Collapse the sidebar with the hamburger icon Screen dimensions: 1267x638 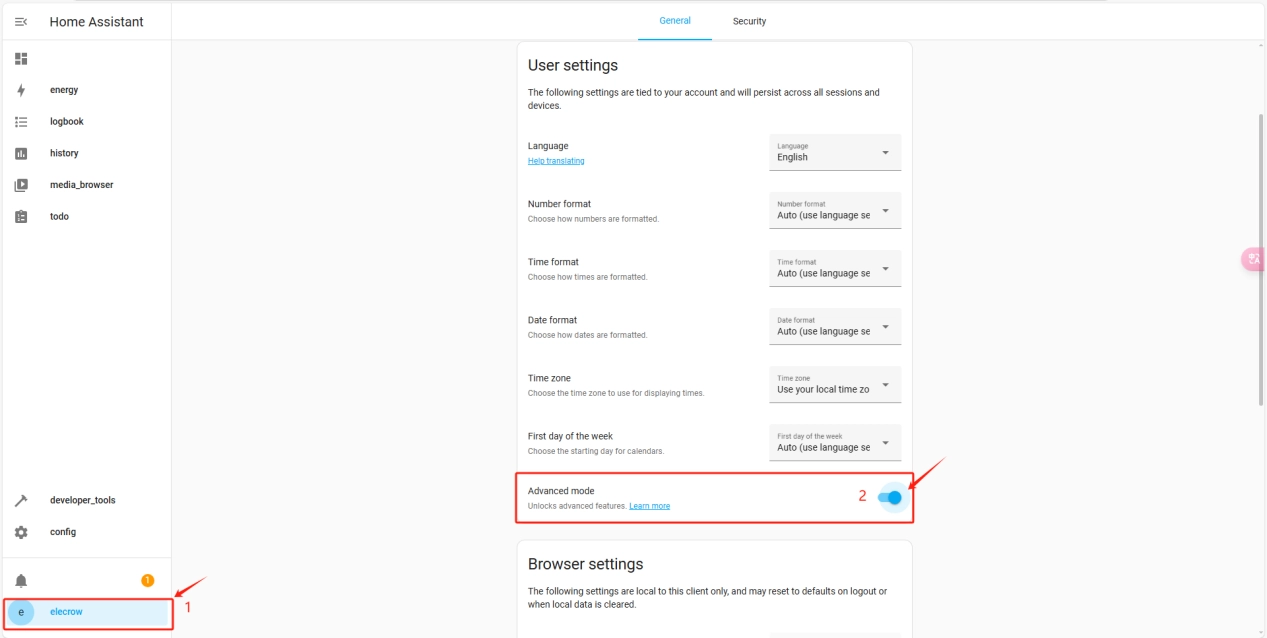[x=21, y=22]
